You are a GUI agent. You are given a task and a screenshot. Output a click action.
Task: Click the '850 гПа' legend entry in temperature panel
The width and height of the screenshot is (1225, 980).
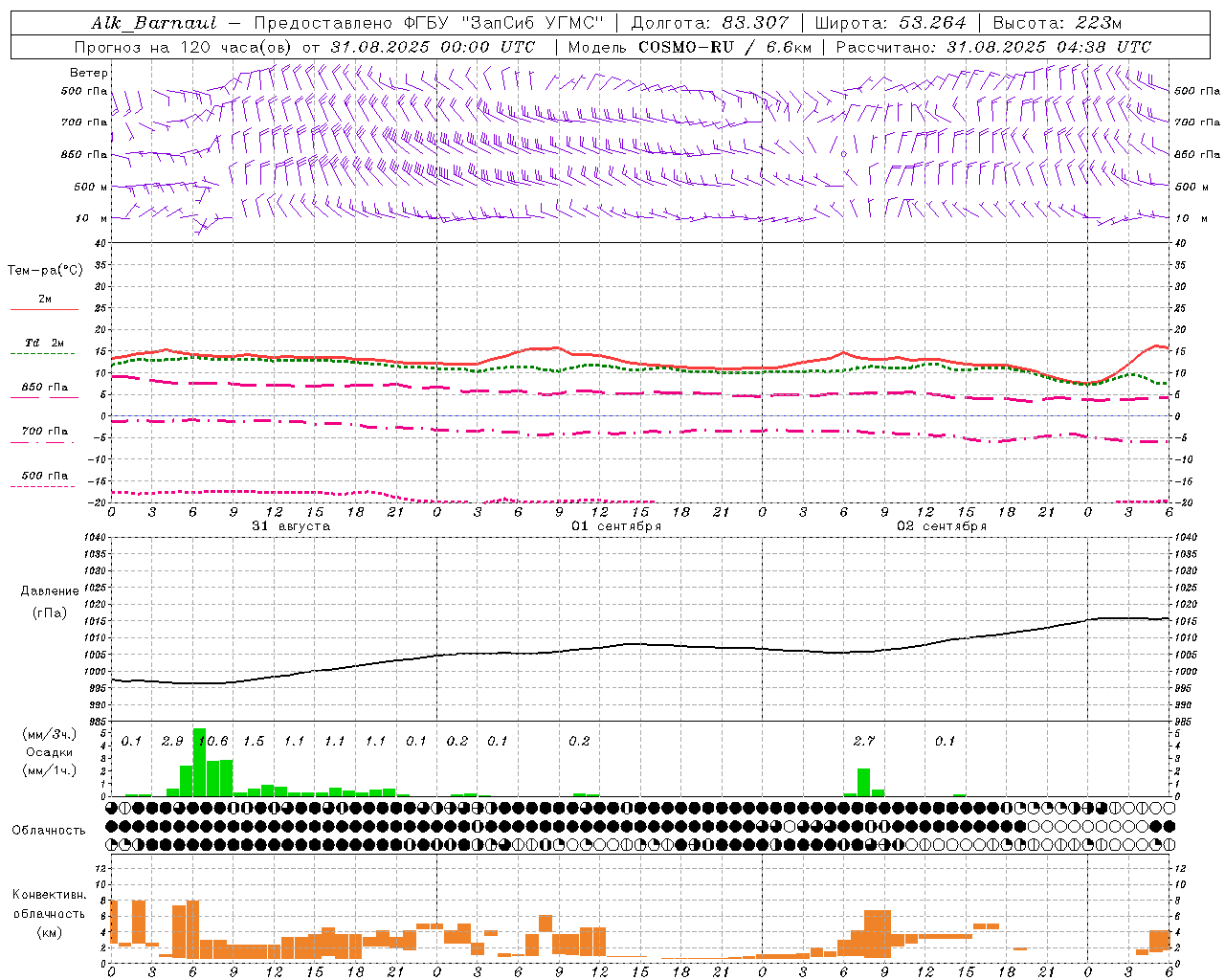(x=45, y=387)
